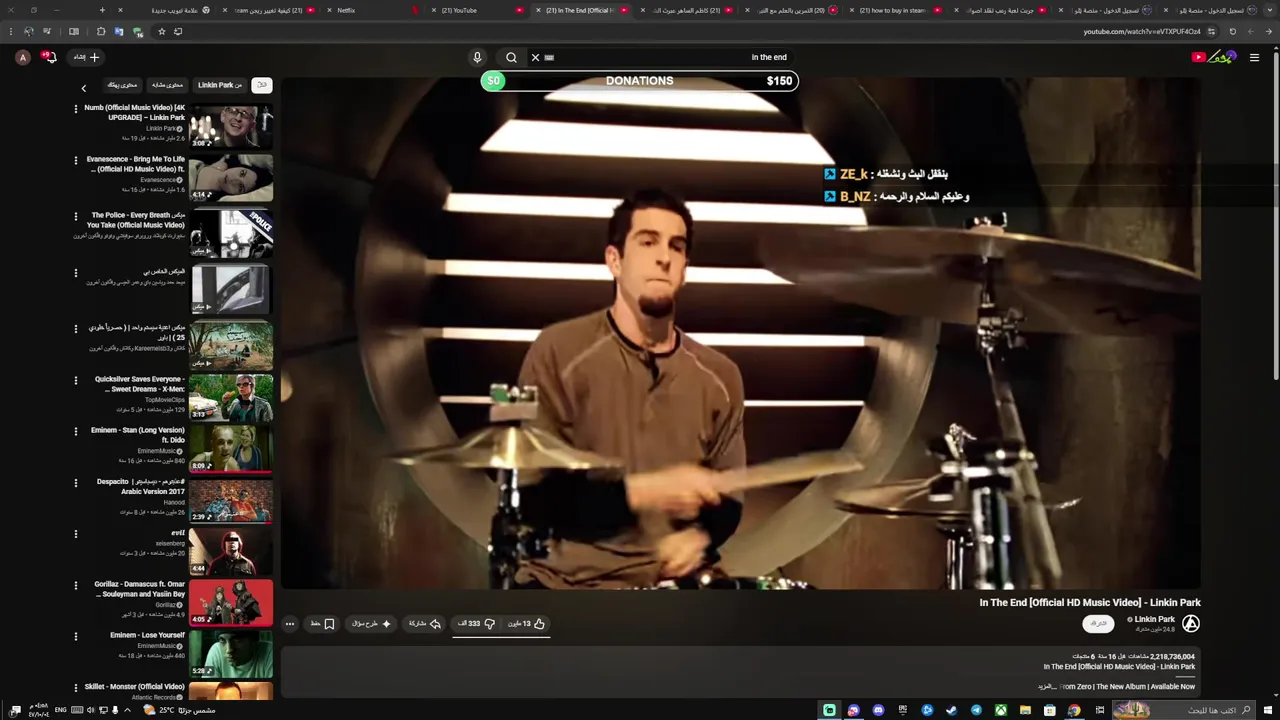Open the Linkin Park channel avatar
This screenshot has width=1280, height=720.
(x=1191, y=623)
